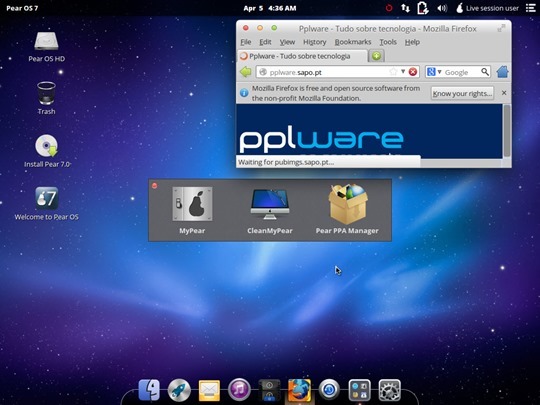The image size is (540, 405).
Task: Open the Pear OS 7 menu
Action: click(22, 8)
